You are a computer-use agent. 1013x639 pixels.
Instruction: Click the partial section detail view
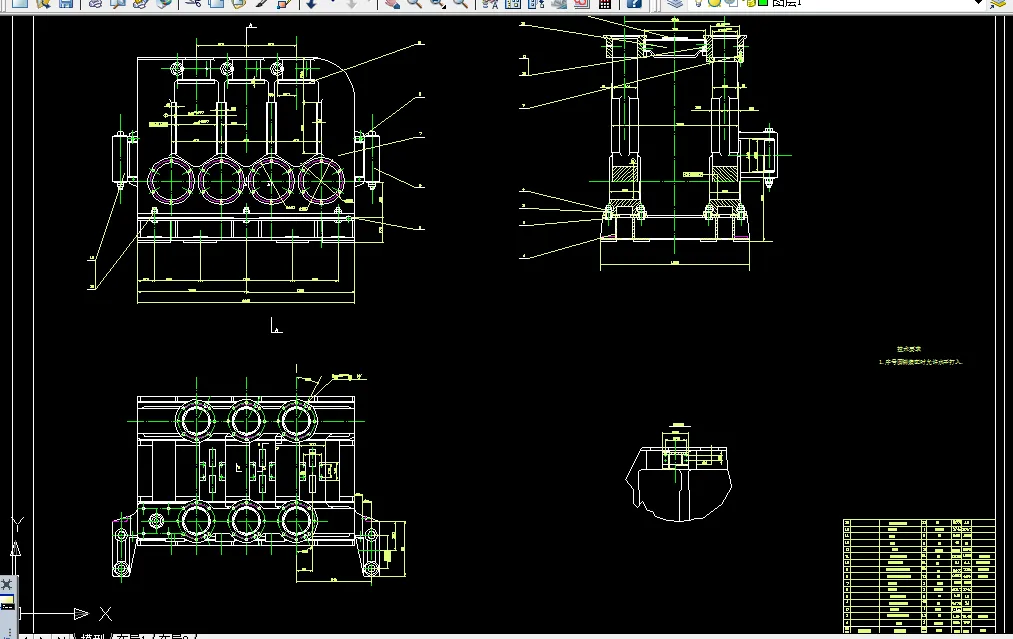click(x=678, y=474)
